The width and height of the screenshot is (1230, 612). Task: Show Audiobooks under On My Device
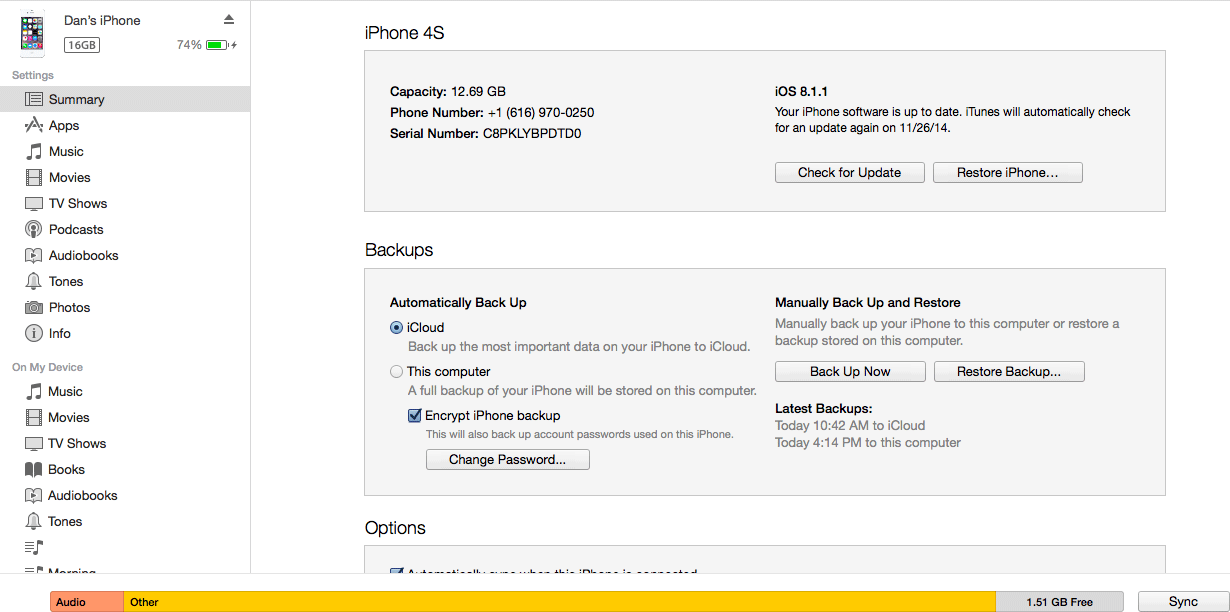(82, 495)
